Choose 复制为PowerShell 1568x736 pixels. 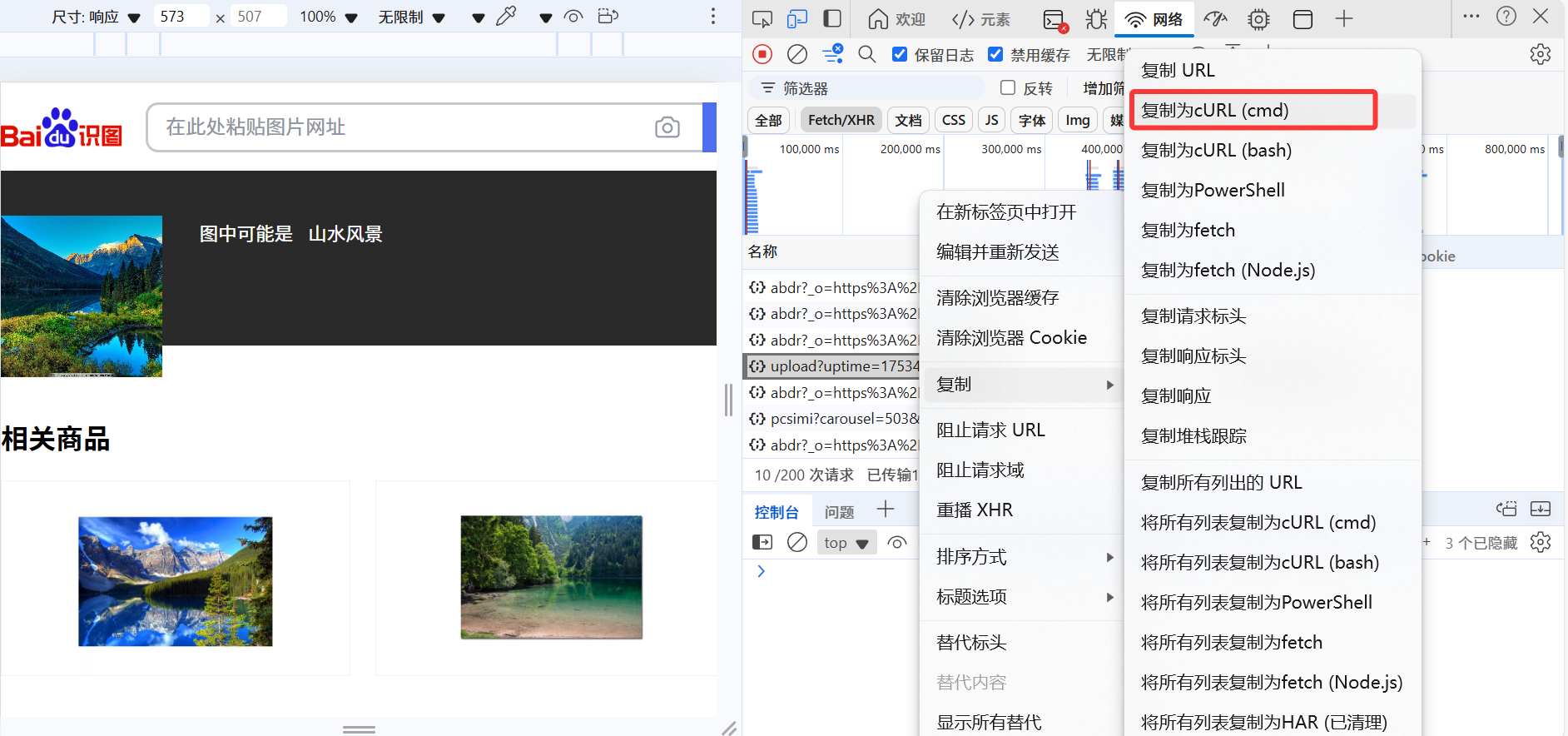coord(1273,190)
